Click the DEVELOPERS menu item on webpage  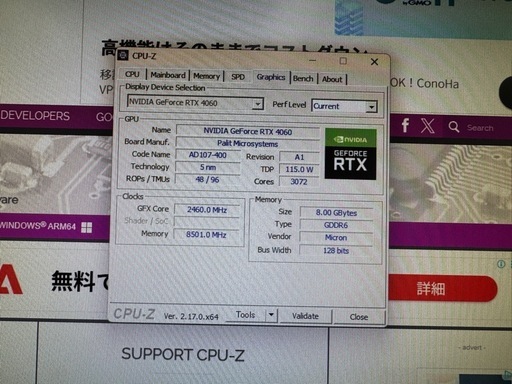[35, 116]
